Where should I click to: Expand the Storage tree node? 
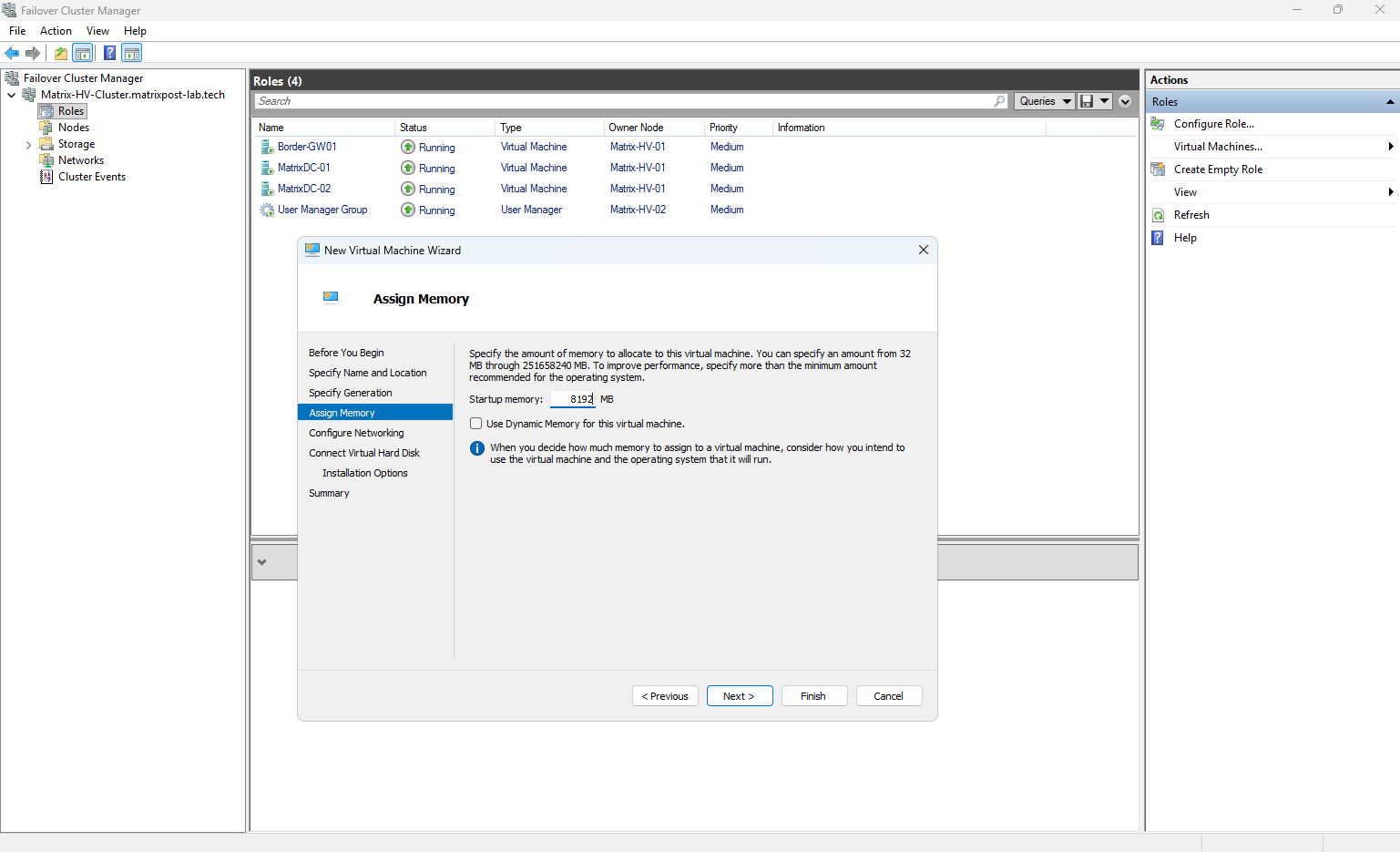point(28,144)
